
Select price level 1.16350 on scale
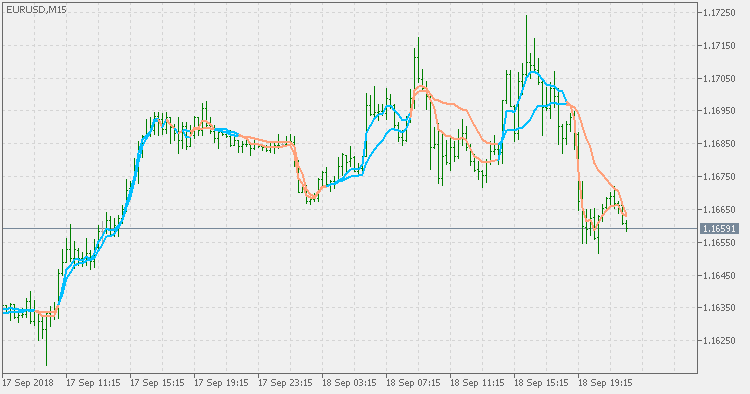pyautogui.click(x=719, y=308)
